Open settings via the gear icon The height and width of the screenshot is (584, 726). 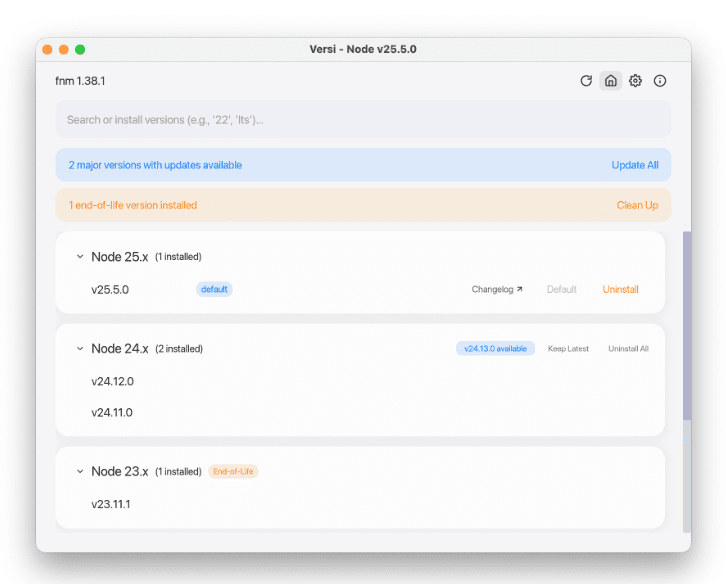click(635, 81)
